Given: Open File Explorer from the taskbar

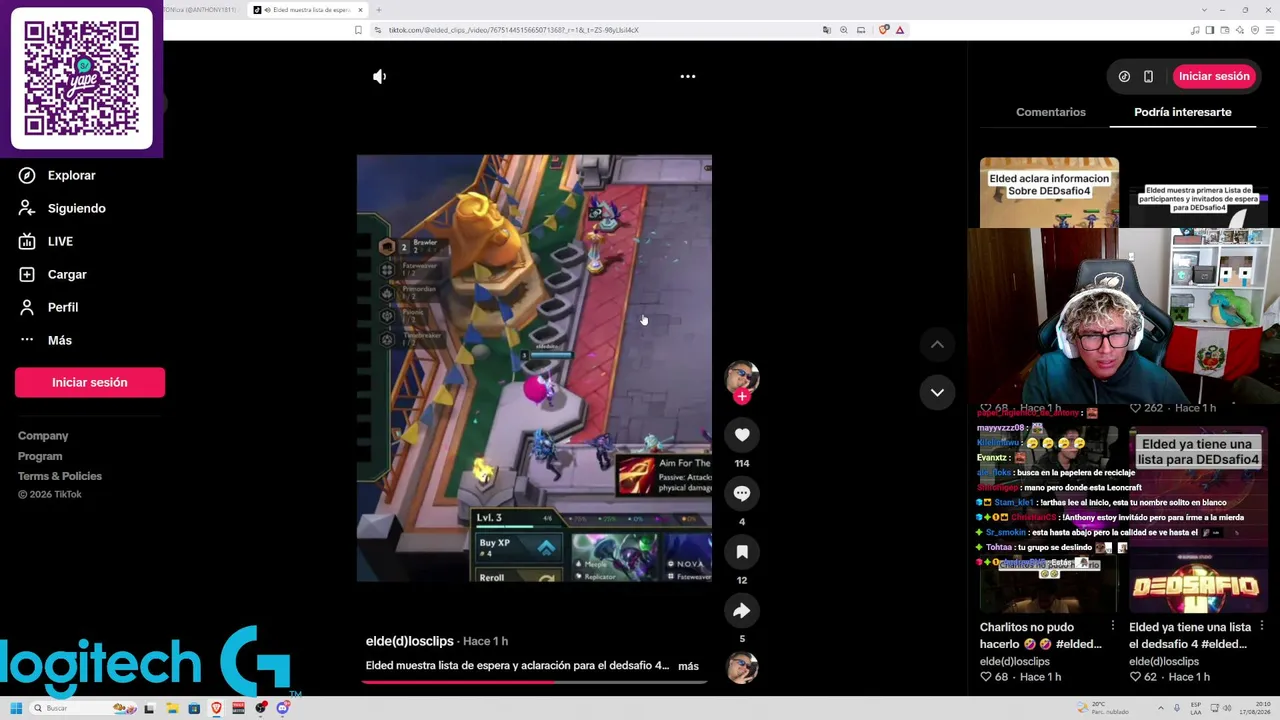Looking at the screenshot, I should (x=171, y=708).
